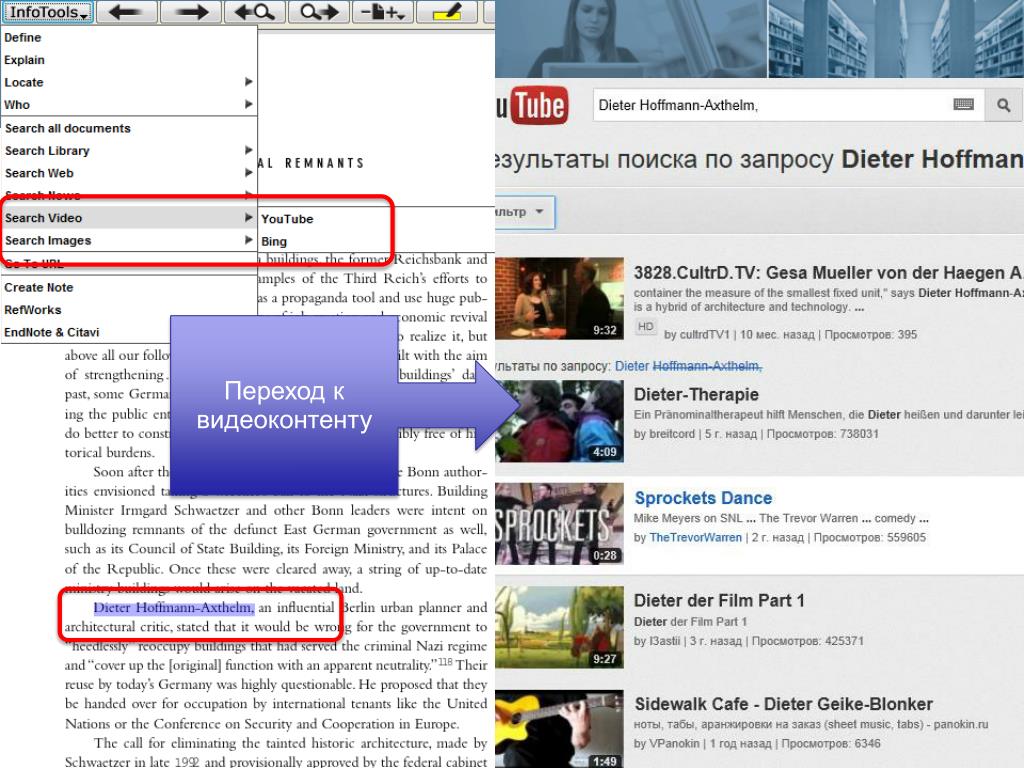Open Dieter der Film Part 1 title
The image size is (1024, 768).
click(x=719, y=600)
